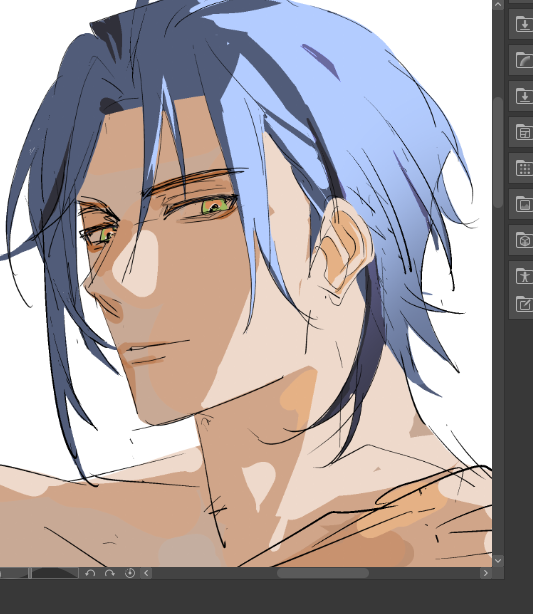The width and height of the screenshot is (533, 614).
Task: Open the dotted tone pattern material folder
Action: pyautogui.click(x=523, y=168)
